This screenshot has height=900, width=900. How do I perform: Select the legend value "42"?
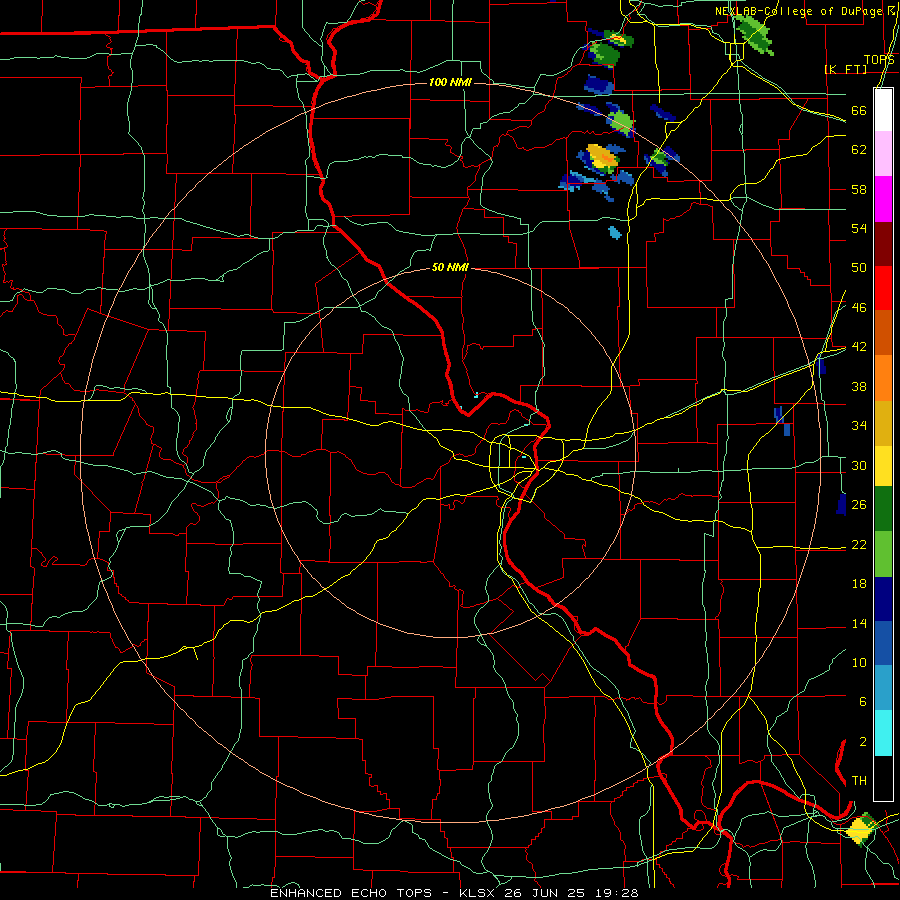[x=859, y=347]
